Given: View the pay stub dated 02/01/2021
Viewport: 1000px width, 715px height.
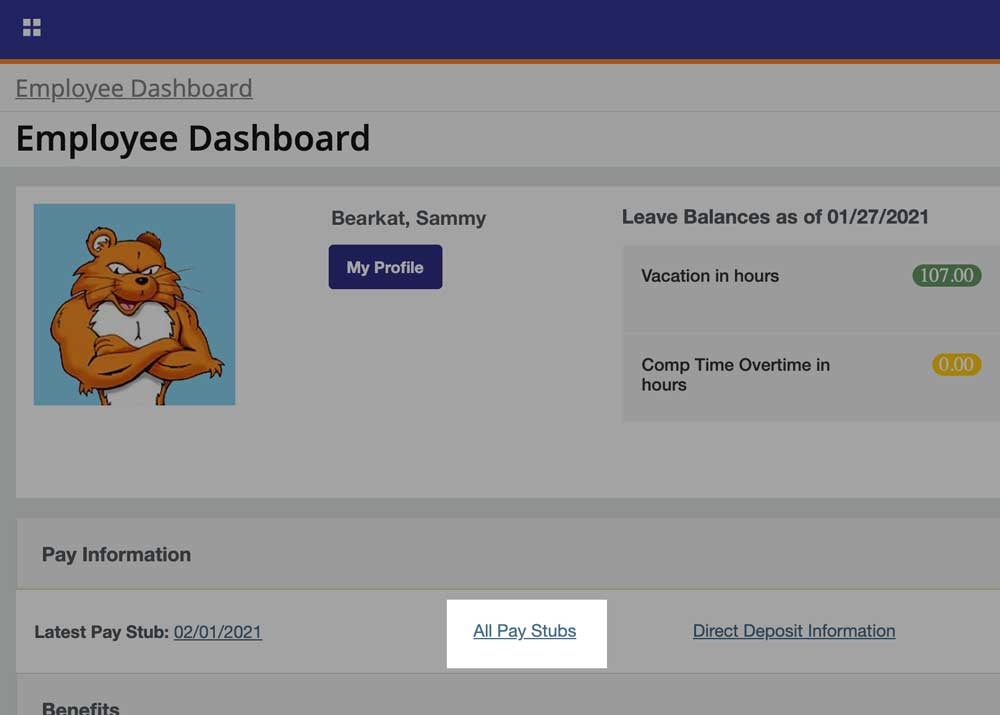Looking at the screenshot, I should (218, 631).
